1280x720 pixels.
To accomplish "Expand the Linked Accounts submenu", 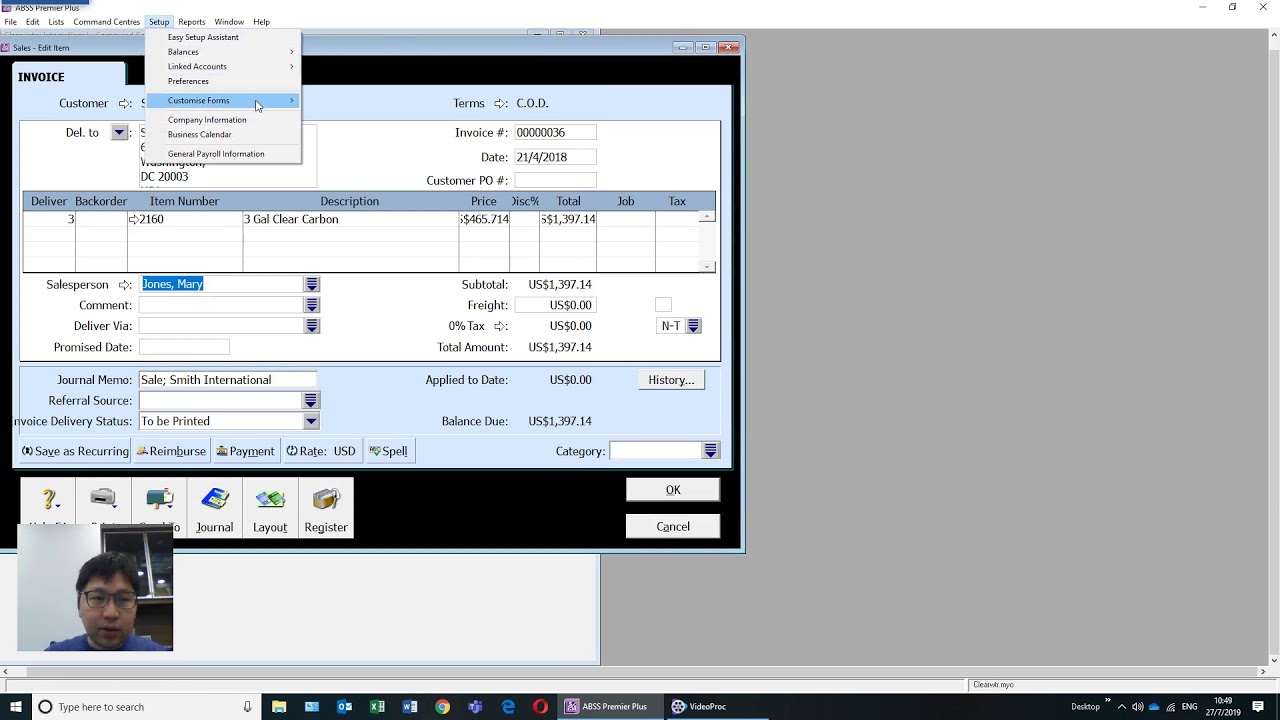I will point(222,66).
